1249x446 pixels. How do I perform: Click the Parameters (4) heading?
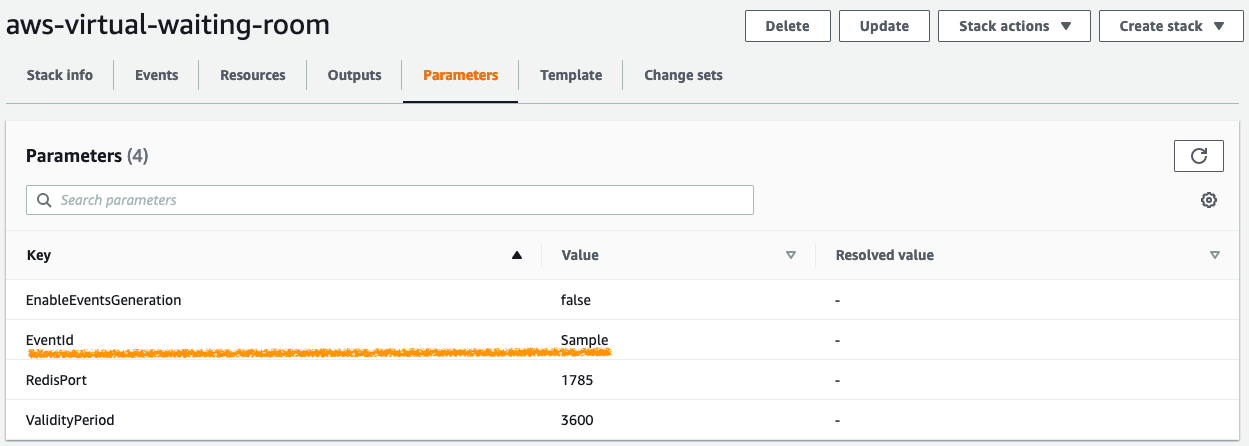pyautogui.click(x=87, y=156)
